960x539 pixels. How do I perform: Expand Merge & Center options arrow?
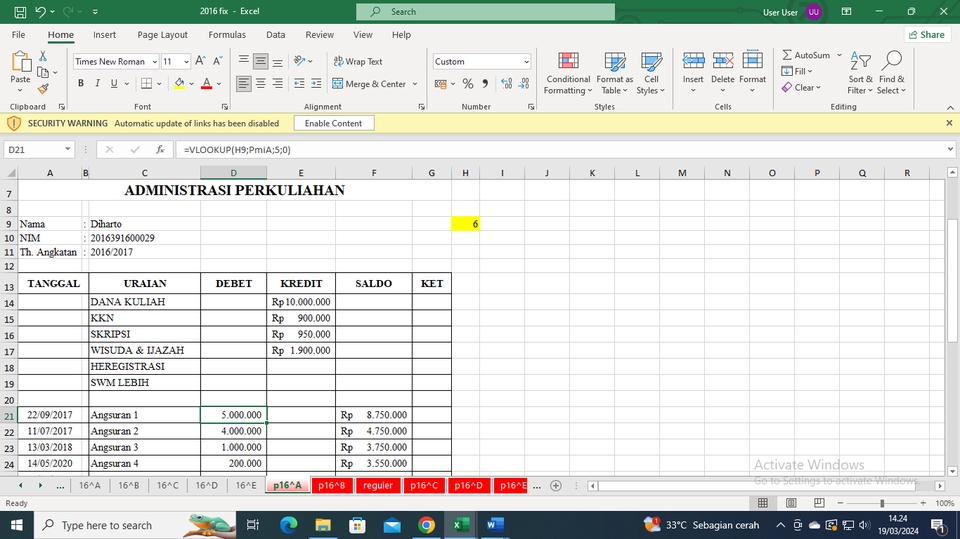(x=415, y=84)
